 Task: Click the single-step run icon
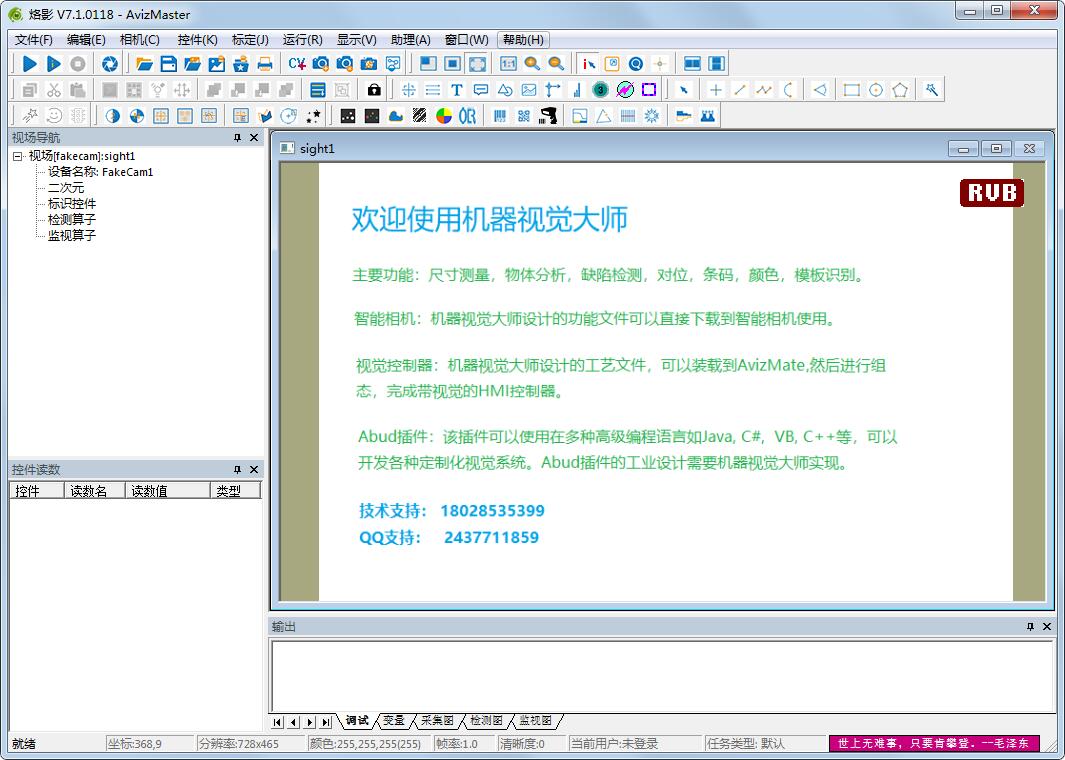(x=54, y=64)
